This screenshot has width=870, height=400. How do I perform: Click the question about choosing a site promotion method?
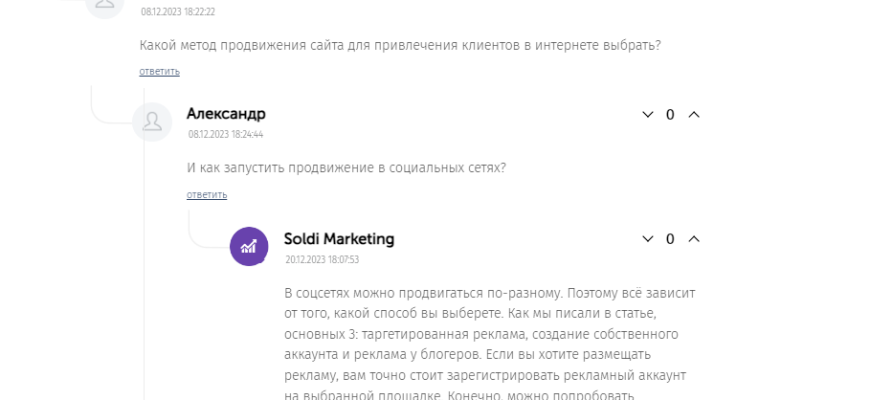402,45
